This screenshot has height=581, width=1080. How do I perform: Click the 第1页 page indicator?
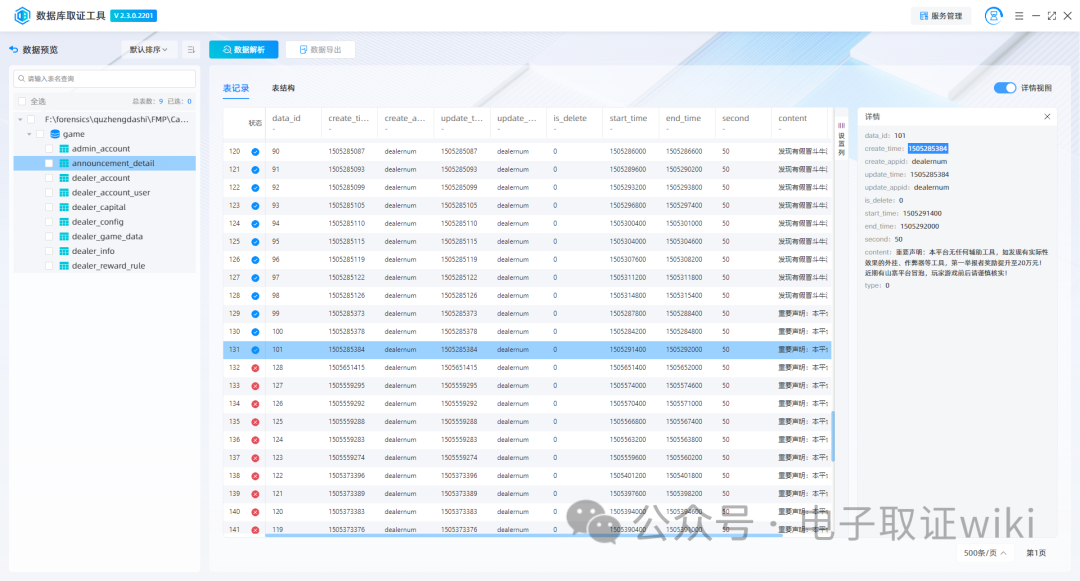click(1036, 553)
